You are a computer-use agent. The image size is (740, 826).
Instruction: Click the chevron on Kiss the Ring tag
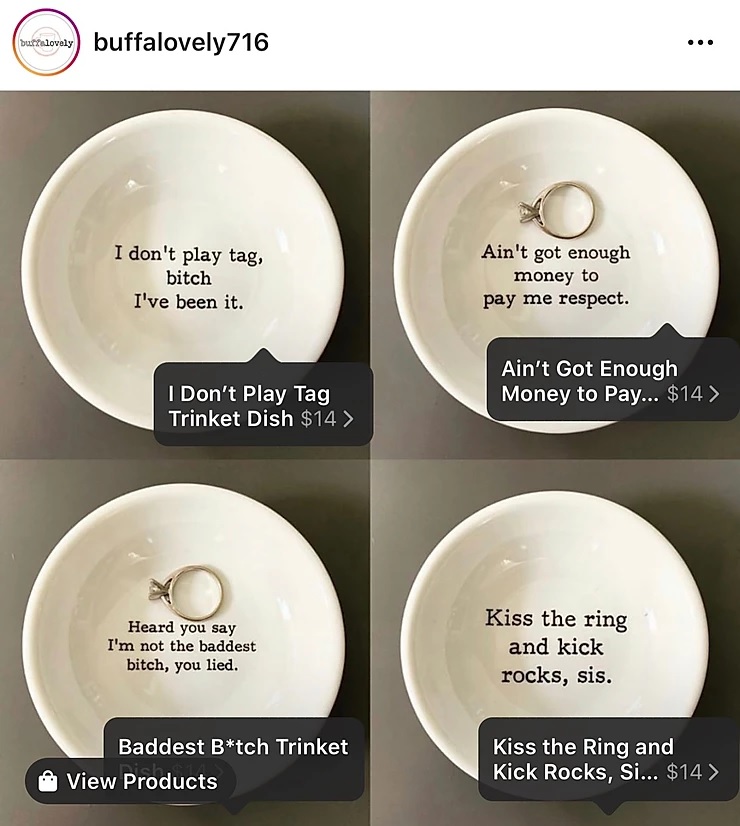(x=713, y=772)
